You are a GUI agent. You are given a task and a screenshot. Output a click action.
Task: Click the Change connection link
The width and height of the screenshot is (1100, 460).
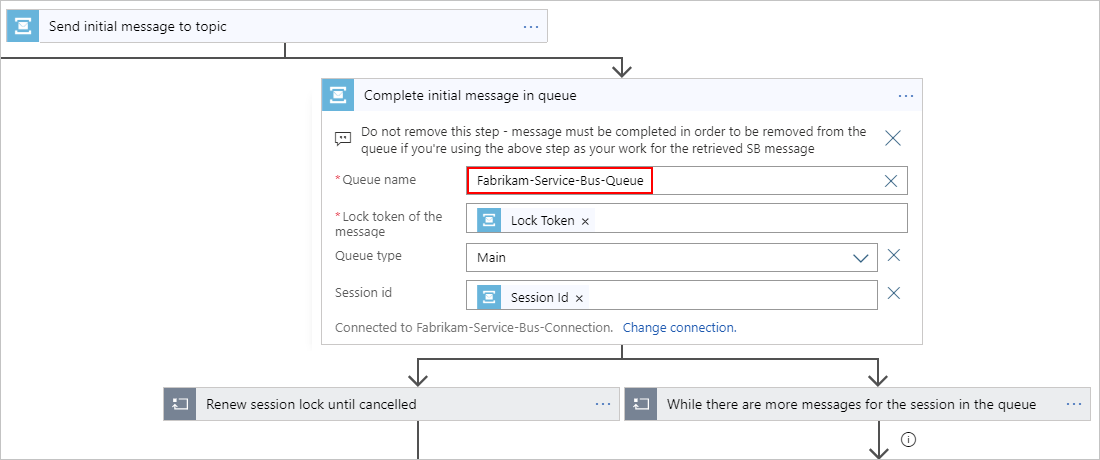679,327
